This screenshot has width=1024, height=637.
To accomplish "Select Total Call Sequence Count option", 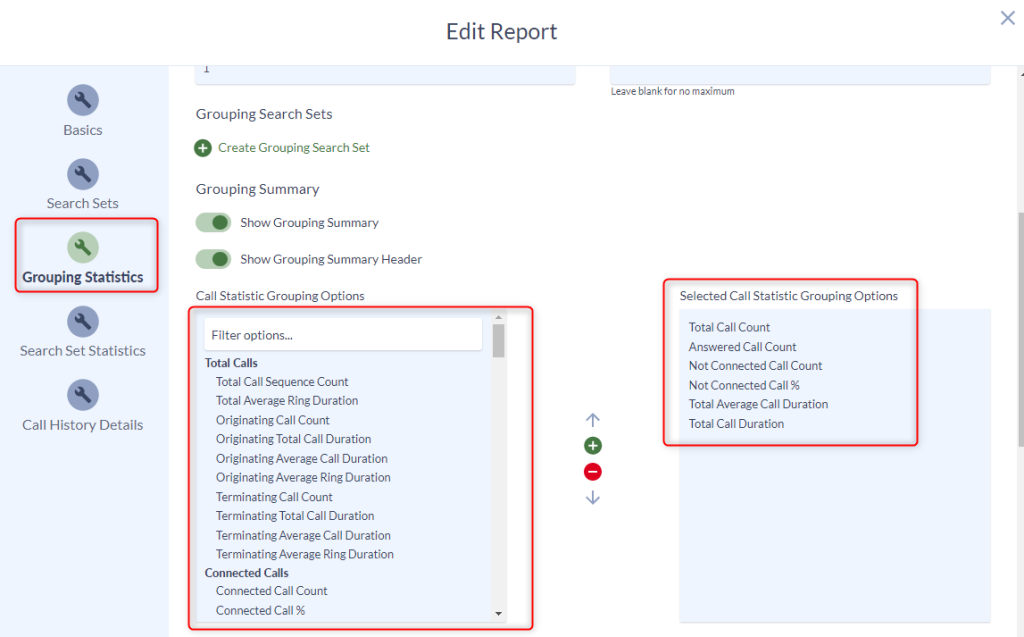I will [282, 382].
